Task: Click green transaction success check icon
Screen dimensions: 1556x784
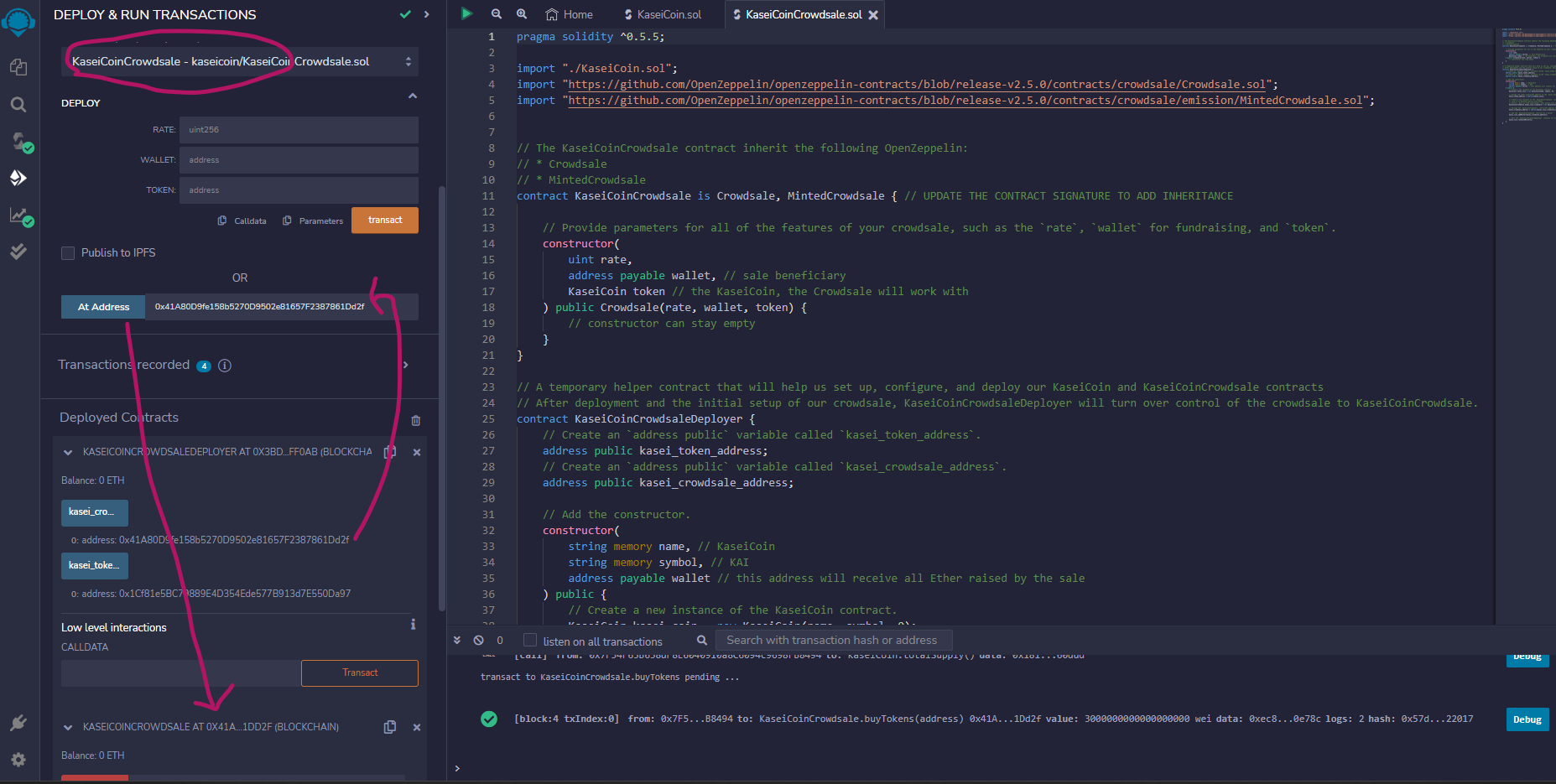Action: [x=489, y=719]
